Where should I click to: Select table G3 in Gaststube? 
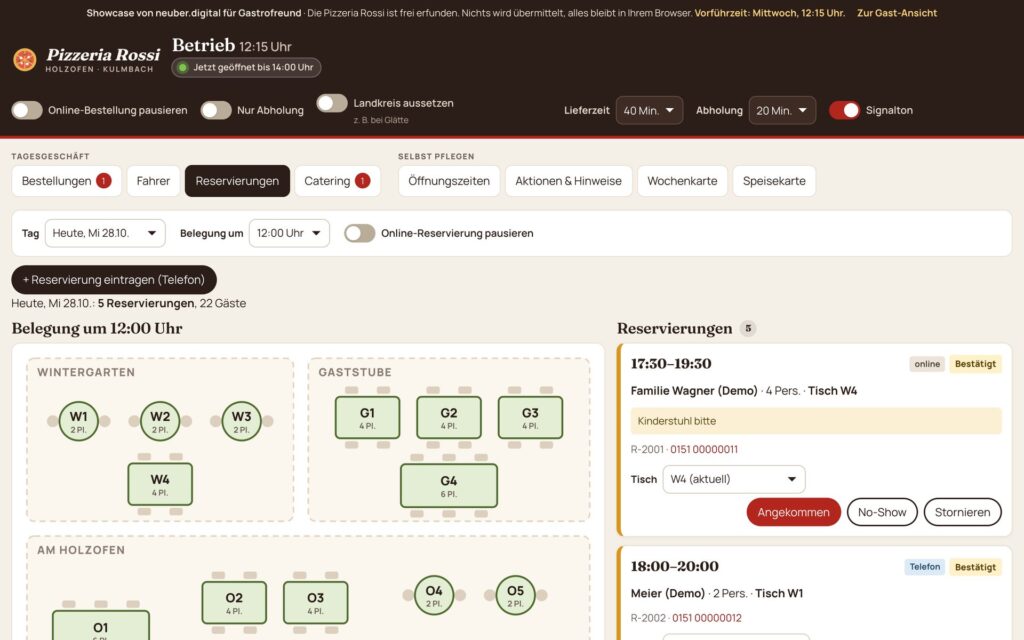(x=530, y=417)
